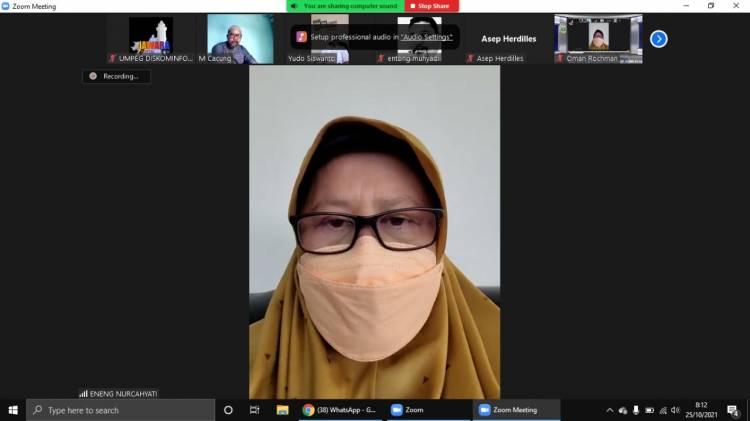Select UMPEG DISKOMINFO participant thumbnail
The width and height of the screenshot is (750, 421).
(x=151, y=38)
